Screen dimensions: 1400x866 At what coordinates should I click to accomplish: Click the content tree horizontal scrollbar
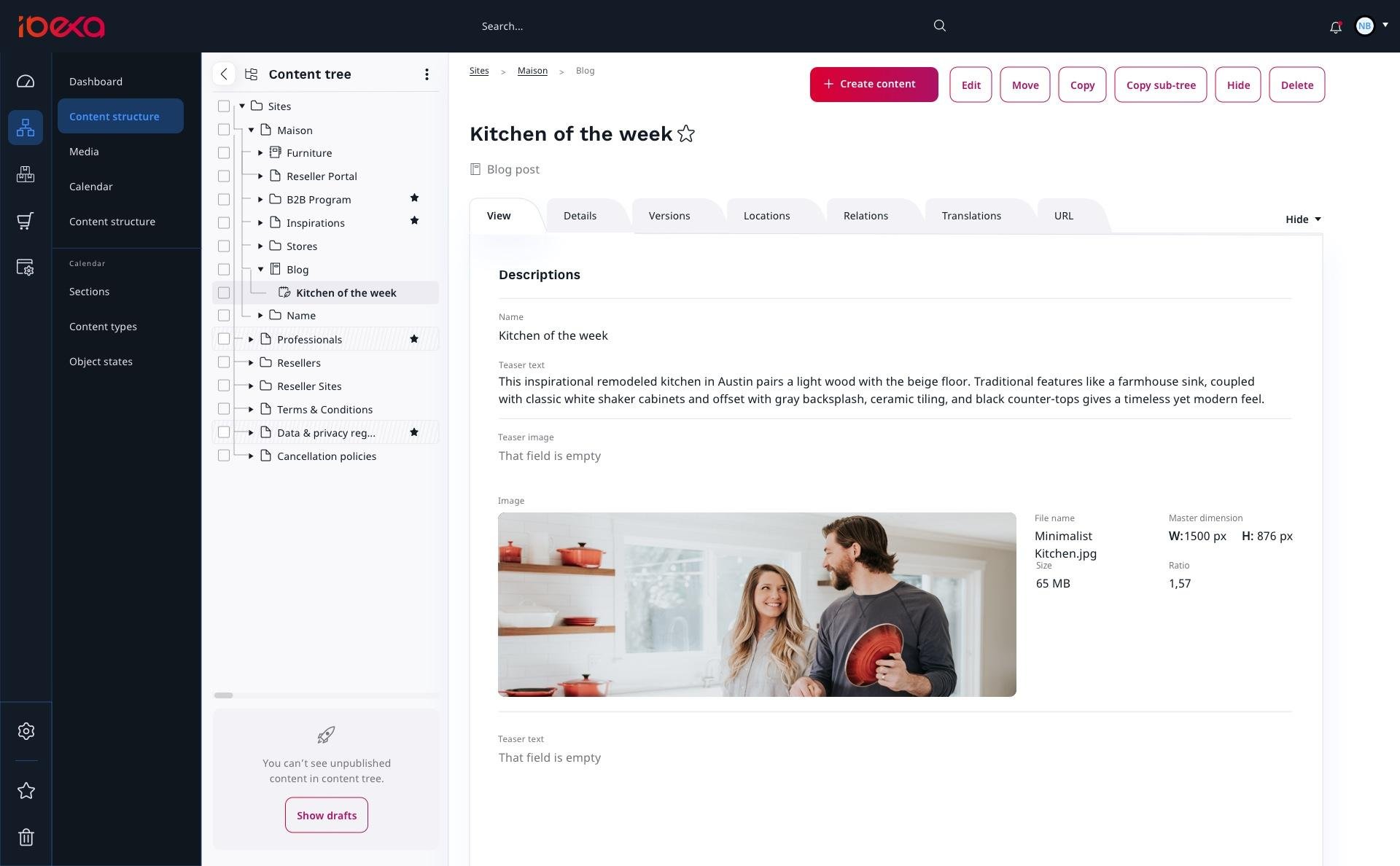(x=224, y=695)
